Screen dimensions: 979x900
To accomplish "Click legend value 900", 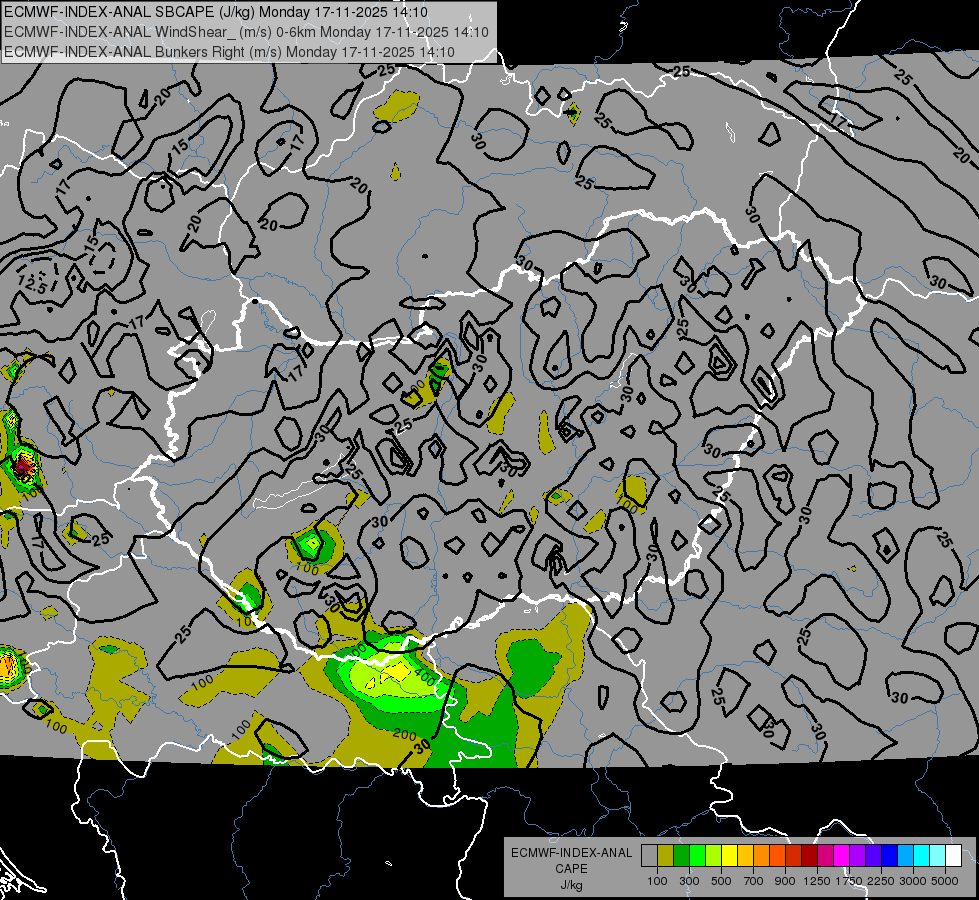I will click(x=785, y=881).
